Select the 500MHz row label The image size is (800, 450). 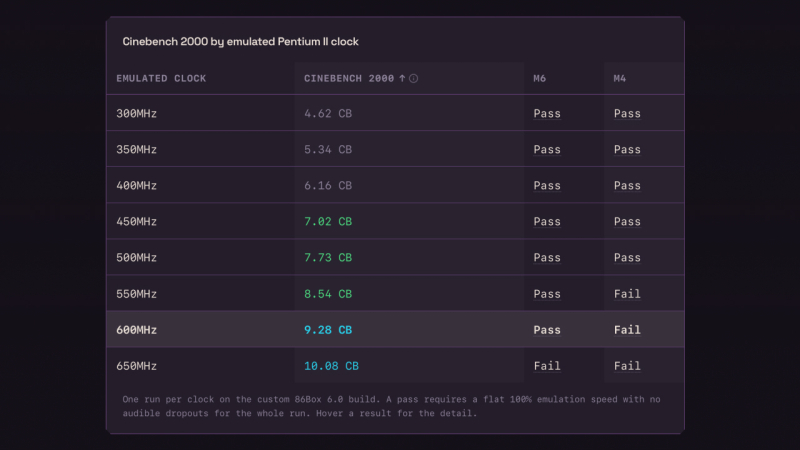(x=136, y=258)
